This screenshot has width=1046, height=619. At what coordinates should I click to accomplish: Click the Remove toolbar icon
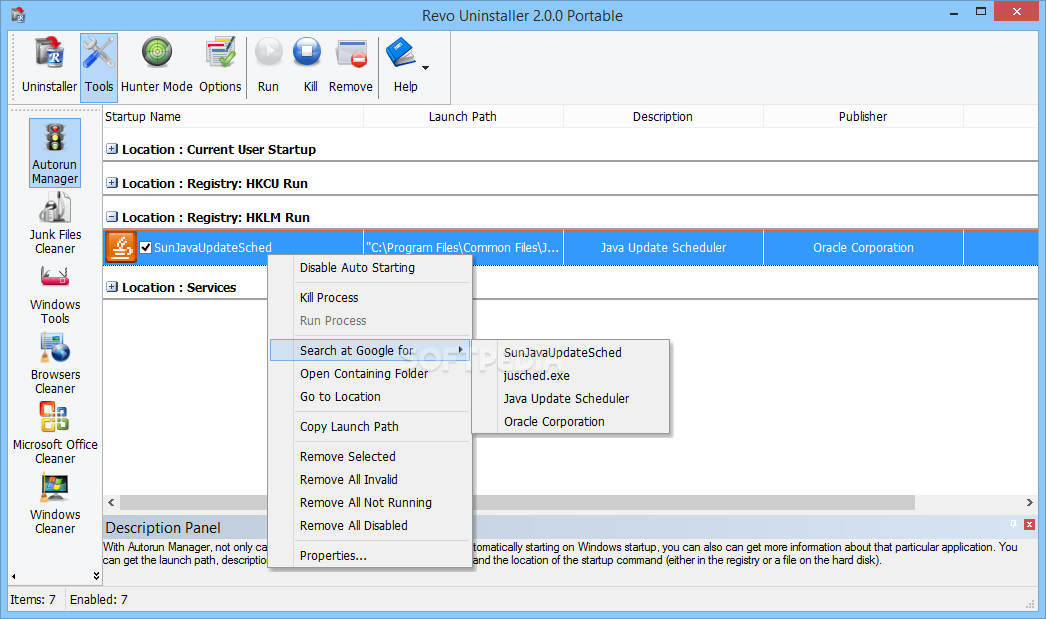352,53
